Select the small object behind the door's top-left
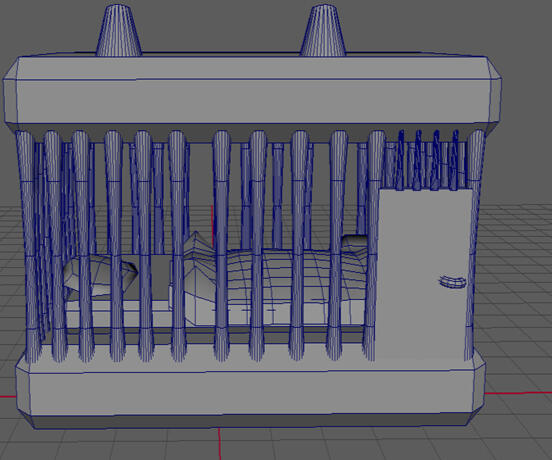This screenshot has width=552, height=460. [355, 241]
